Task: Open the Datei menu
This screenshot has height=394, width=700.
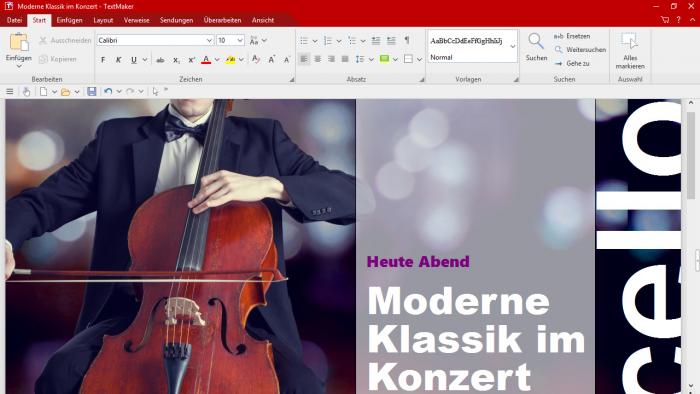Action: [x=14, y=20]
